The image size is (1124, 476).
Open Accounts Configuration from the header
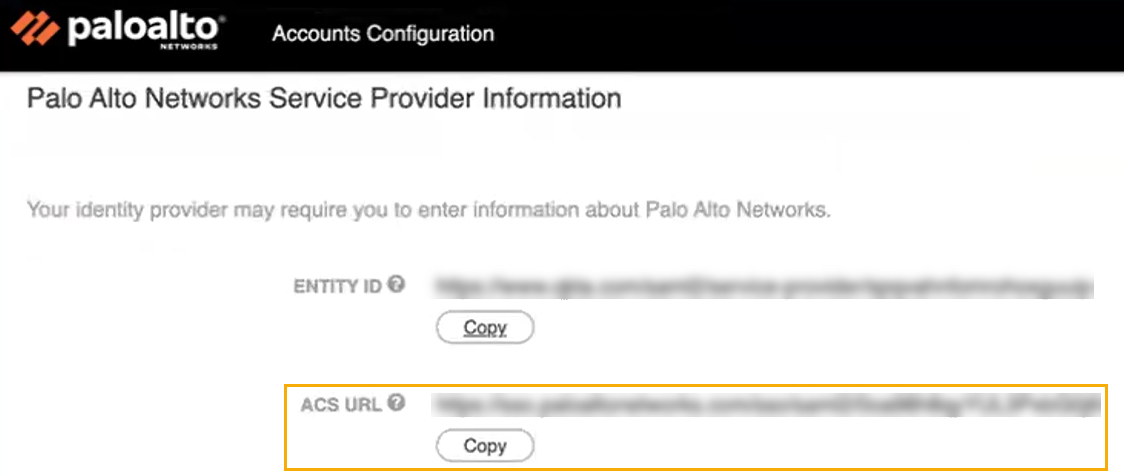(x=383, y=34)
